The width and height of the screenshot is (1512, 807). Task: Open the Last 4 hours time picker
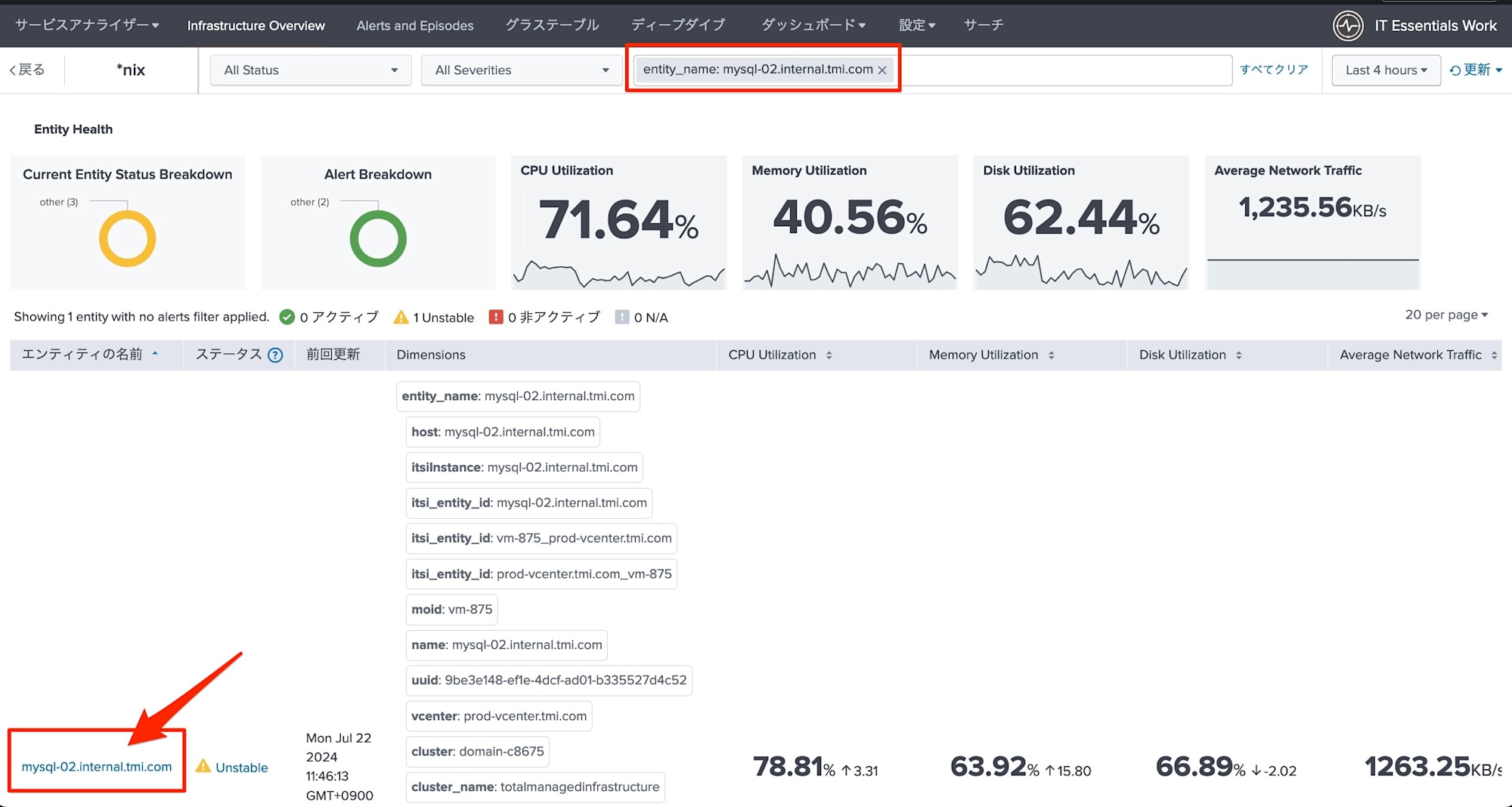pyautogui.click(x=1386, y=70)
